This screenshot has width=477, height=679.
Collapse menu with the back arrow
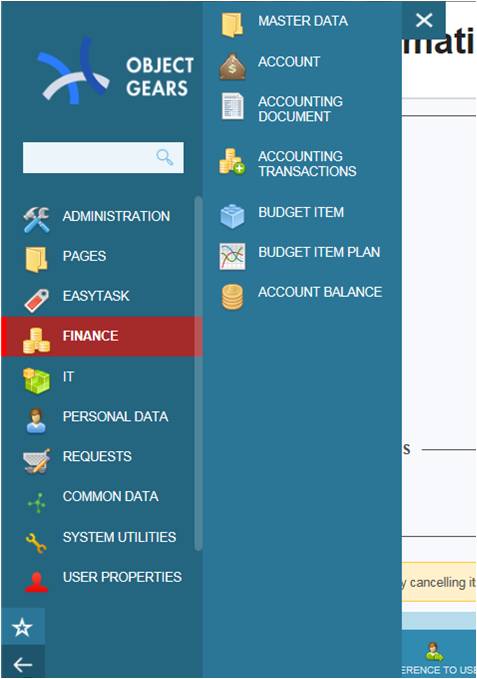tap(22, 663)
